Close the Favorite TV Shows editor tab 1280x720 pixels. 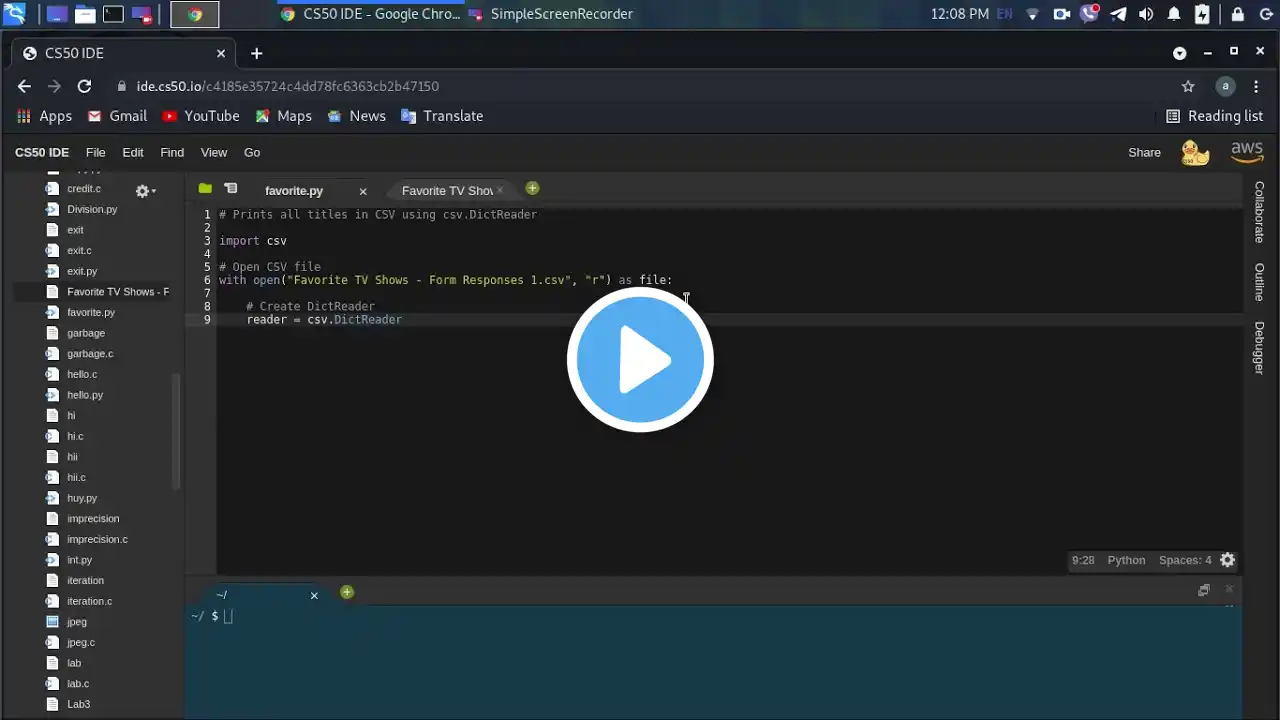pos(500,190)
